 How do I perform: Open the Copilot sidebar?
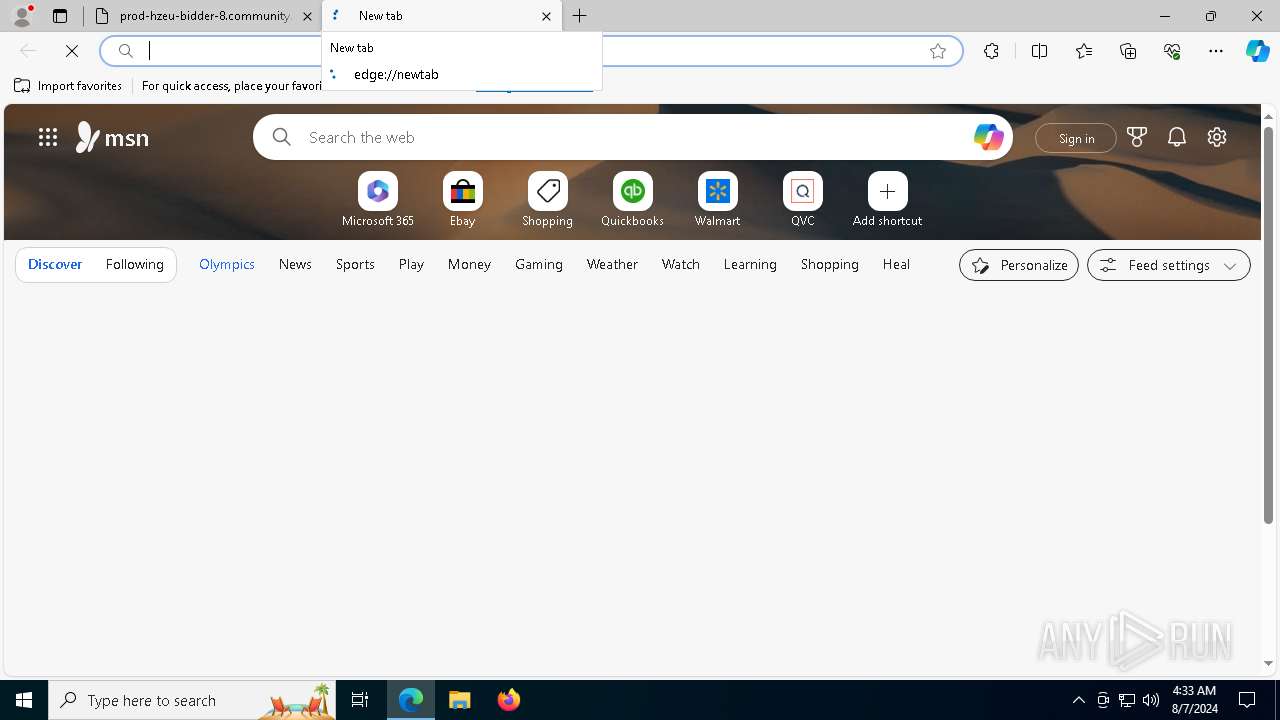[1258, 51]
